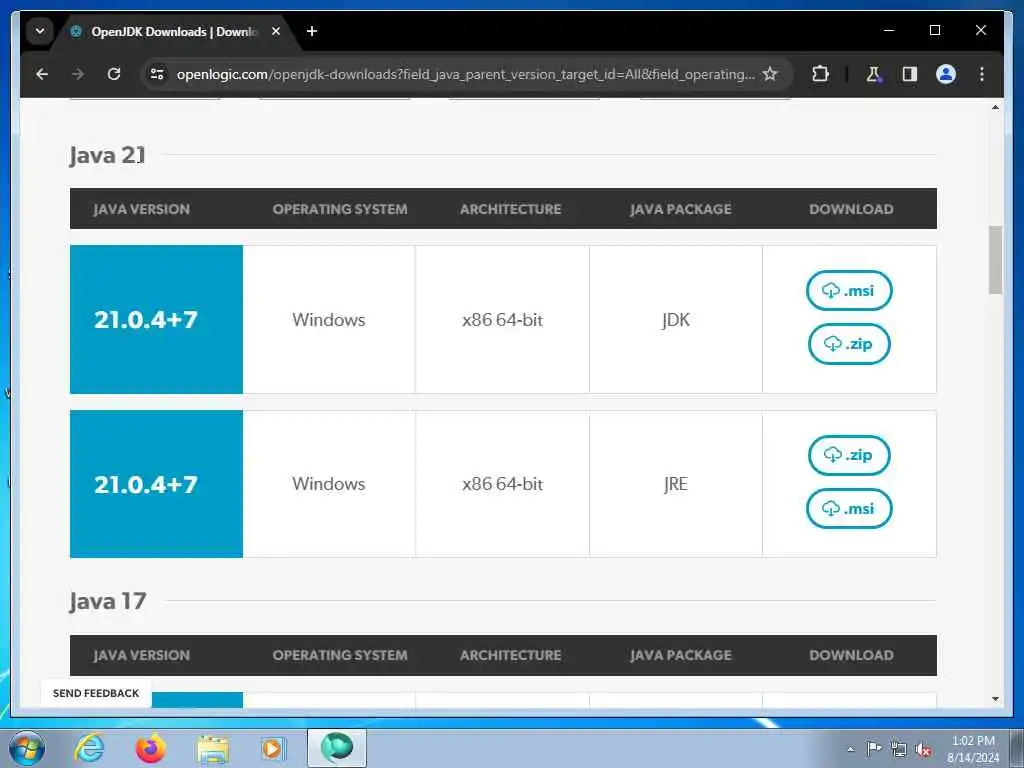
Task: Show hidden tray icons arrow
Action: 850,749
